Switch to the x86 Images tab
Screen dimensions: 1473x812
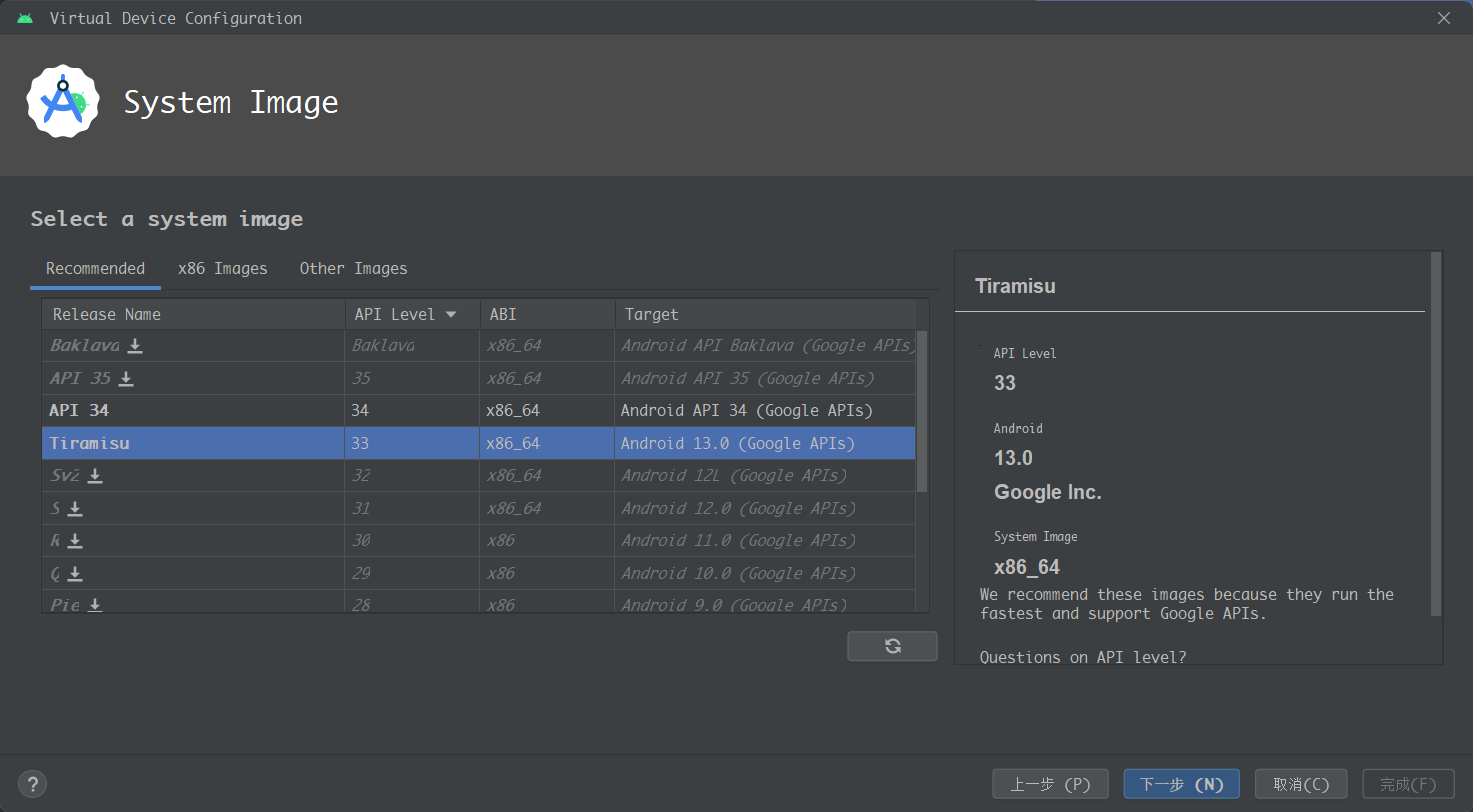tap(223, 268)
